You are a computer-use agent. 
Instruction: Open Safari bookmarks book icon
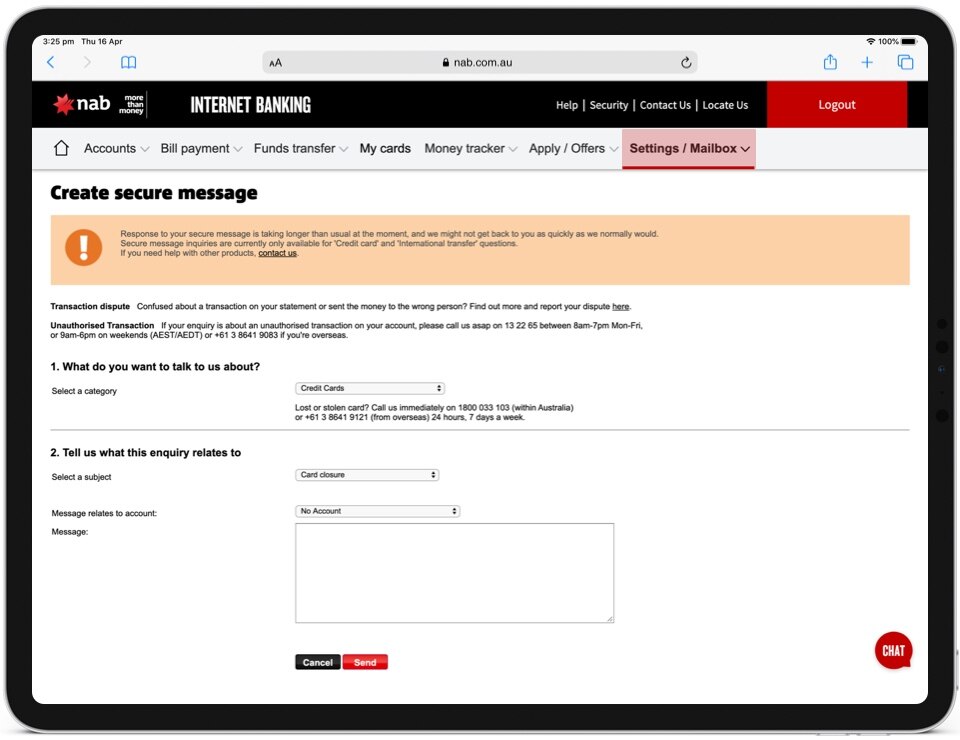click(128, 62)
